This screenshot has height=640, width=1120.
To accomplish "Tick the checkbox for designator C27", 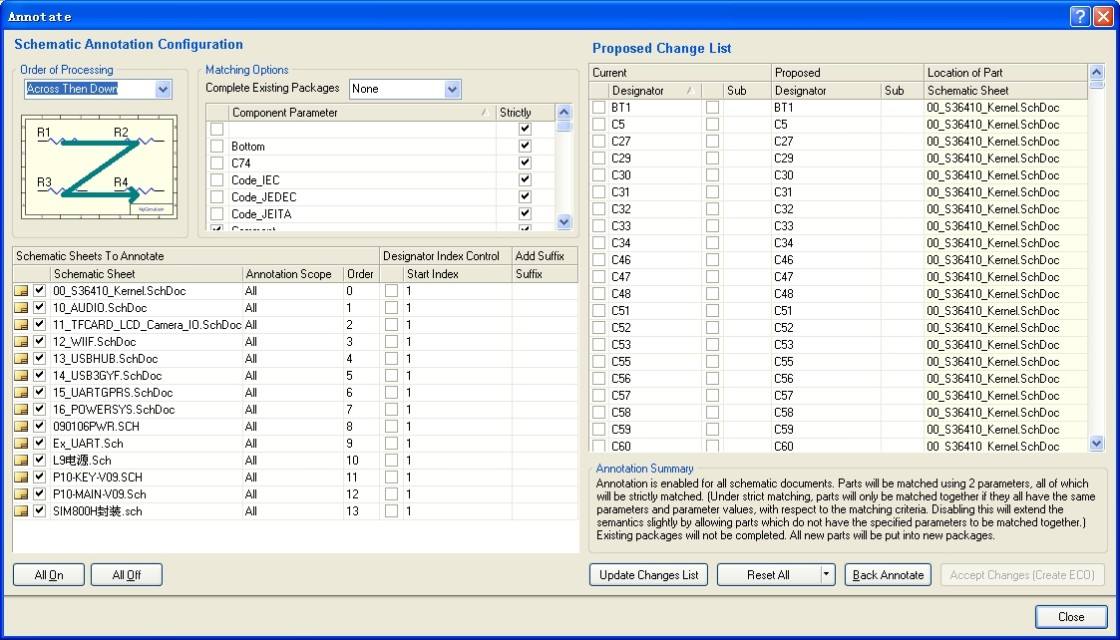I will tap(599, 141).
